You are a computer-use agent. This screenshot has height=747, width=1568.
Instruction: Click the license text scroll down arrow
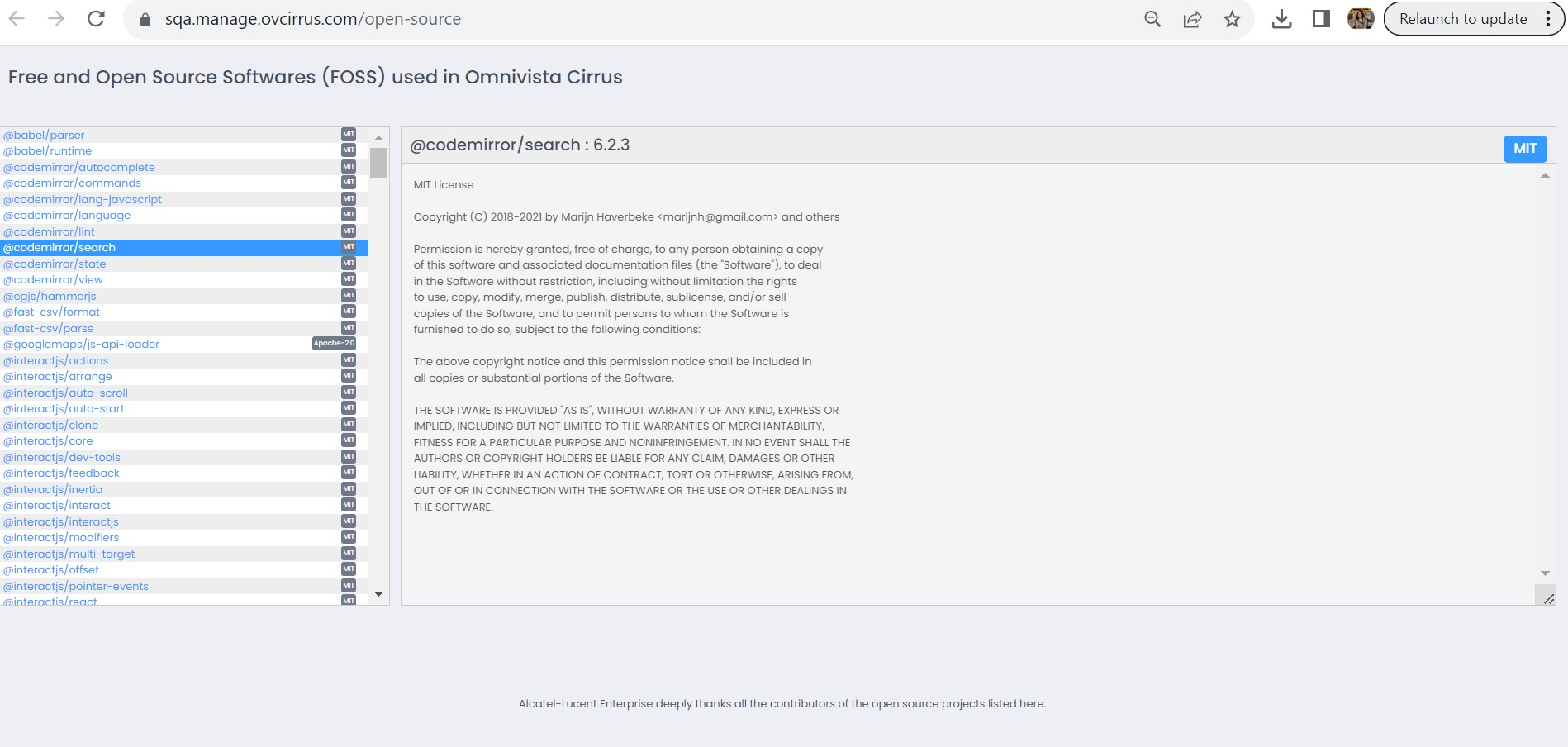[x=1545, y=573]
